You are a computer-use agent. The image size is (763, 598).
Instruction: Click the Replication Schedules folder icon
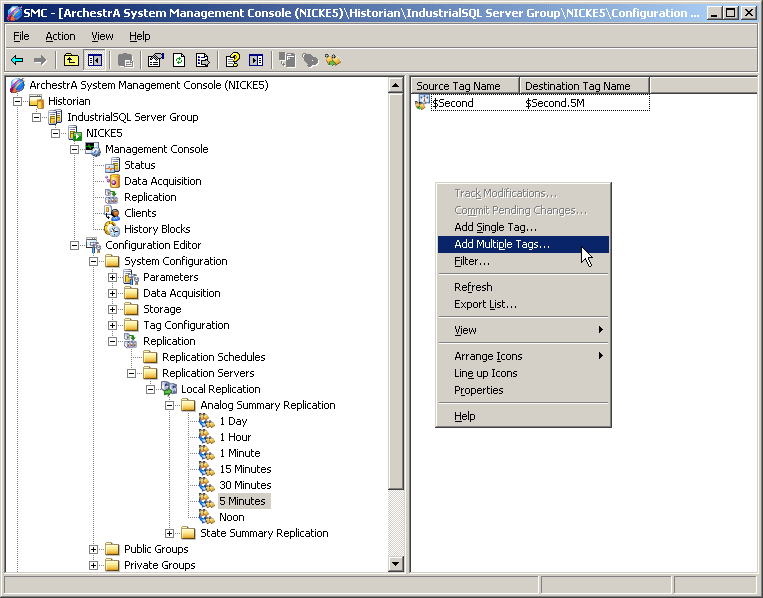150,357
